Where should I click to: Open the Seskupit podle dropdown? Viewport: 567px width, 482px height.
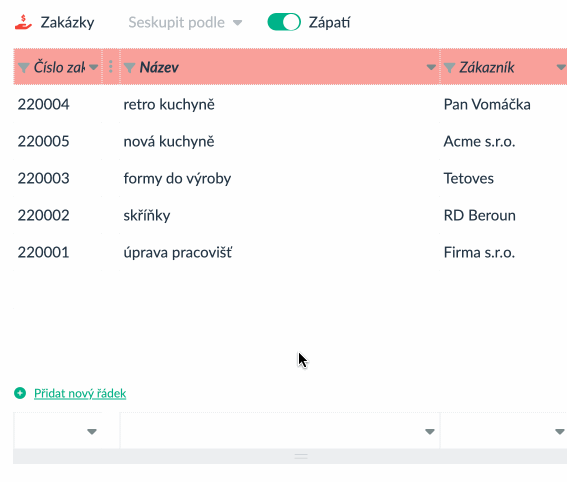coord(185,22)
